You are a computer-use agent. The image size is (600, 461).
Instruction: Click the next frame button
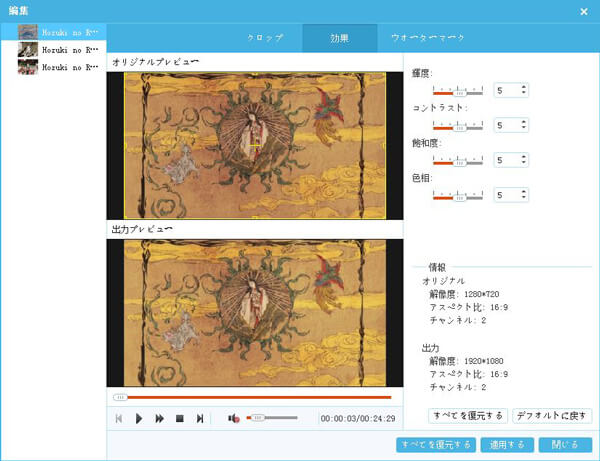200,418
